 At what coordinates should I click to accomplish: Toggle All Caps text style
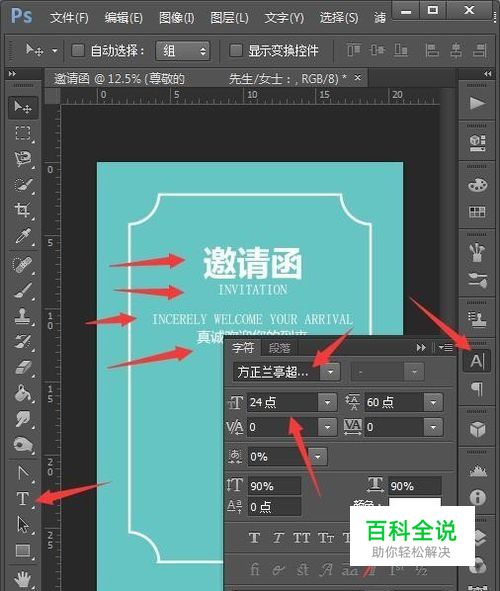[x=302, y=537]
